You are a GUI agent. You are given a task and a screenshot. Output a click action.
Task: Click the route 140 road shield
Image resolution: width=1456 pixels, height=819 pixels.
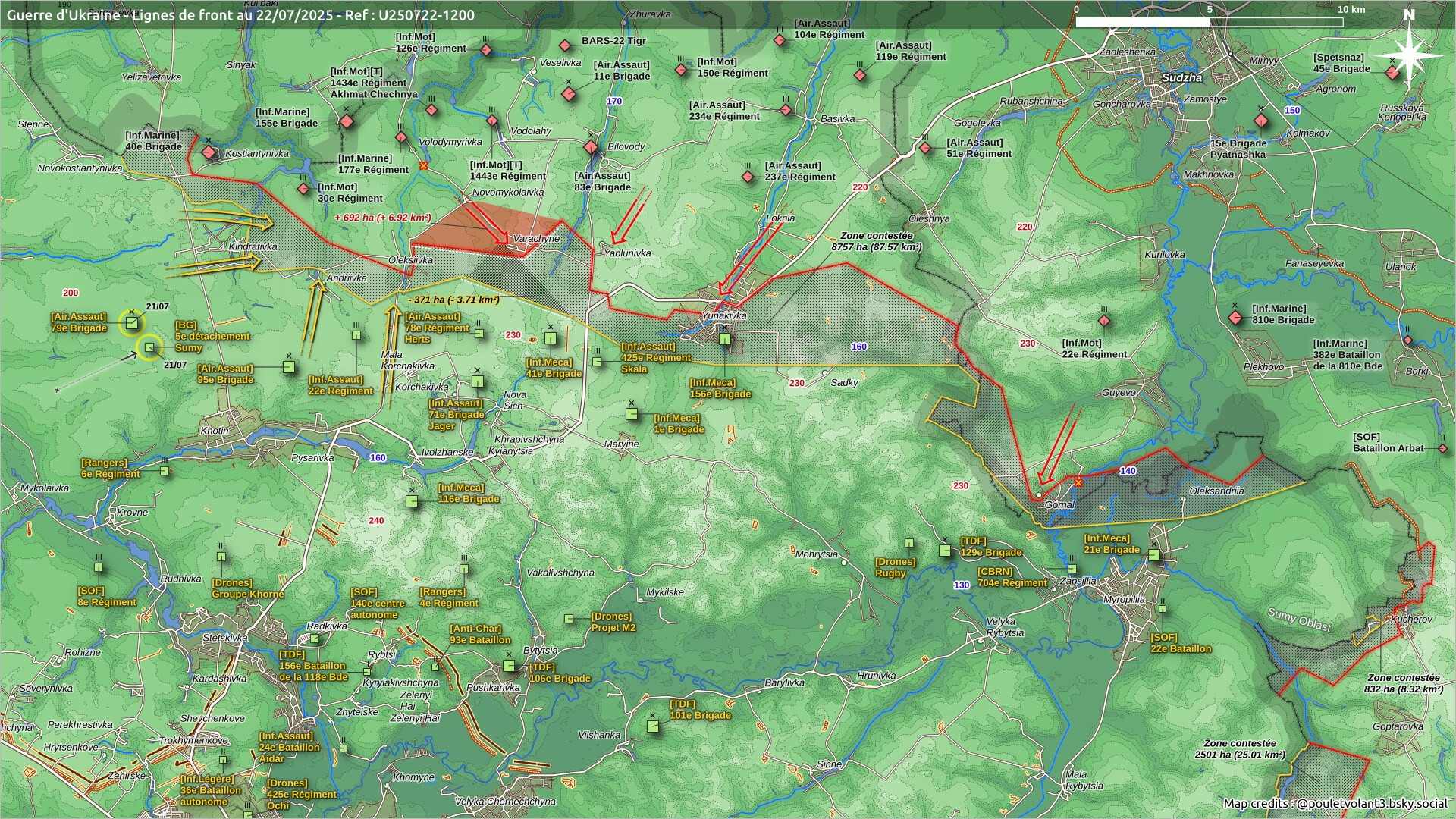click(x=1128, y=471)
